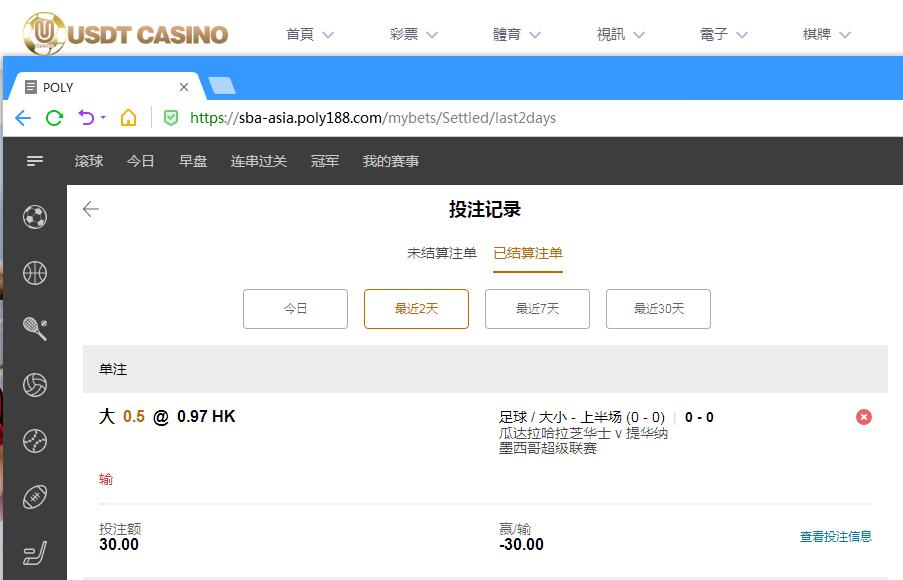Filter bets by 最近30天
This screenshot has width=903, height=580.
pyautogui.click(x=658, y=309)
